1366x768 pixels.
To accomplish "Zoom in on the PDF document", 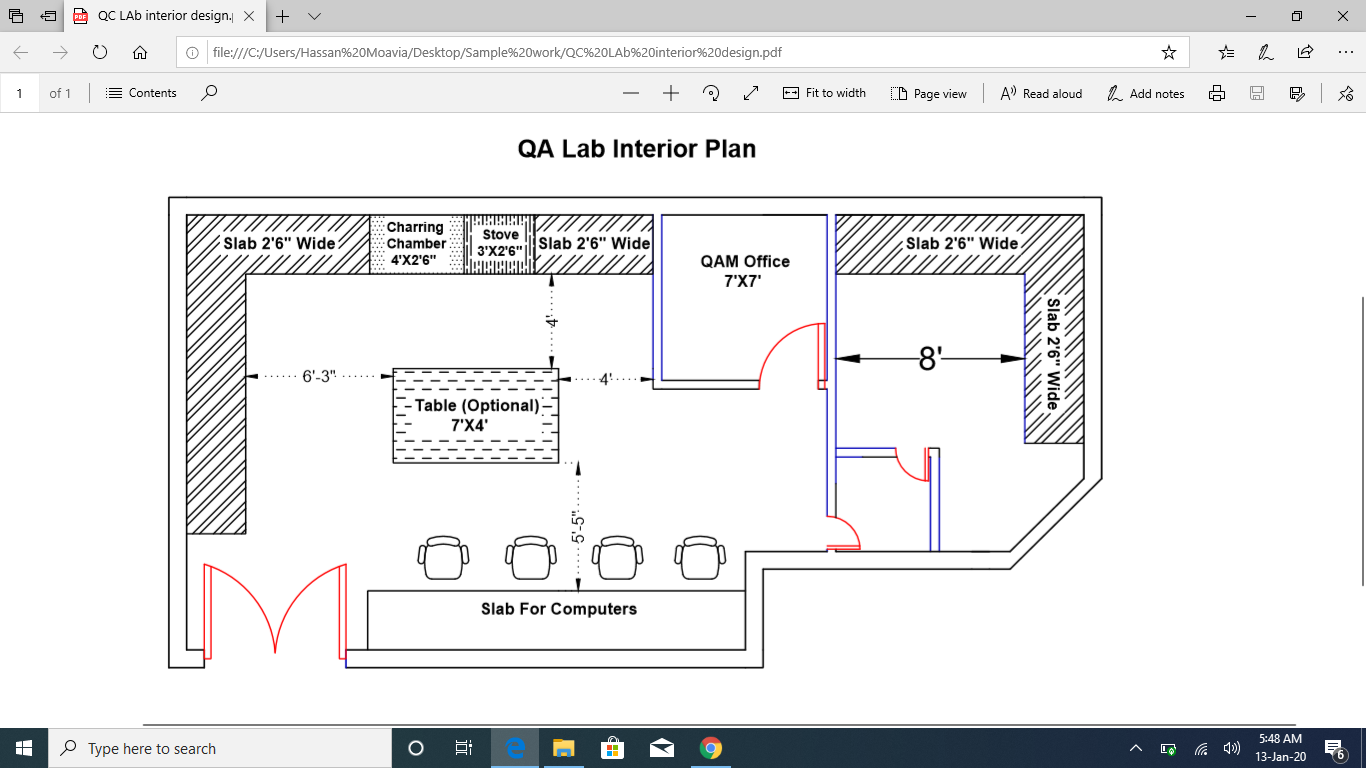I will pyautogui.click(x=671, y=93).
